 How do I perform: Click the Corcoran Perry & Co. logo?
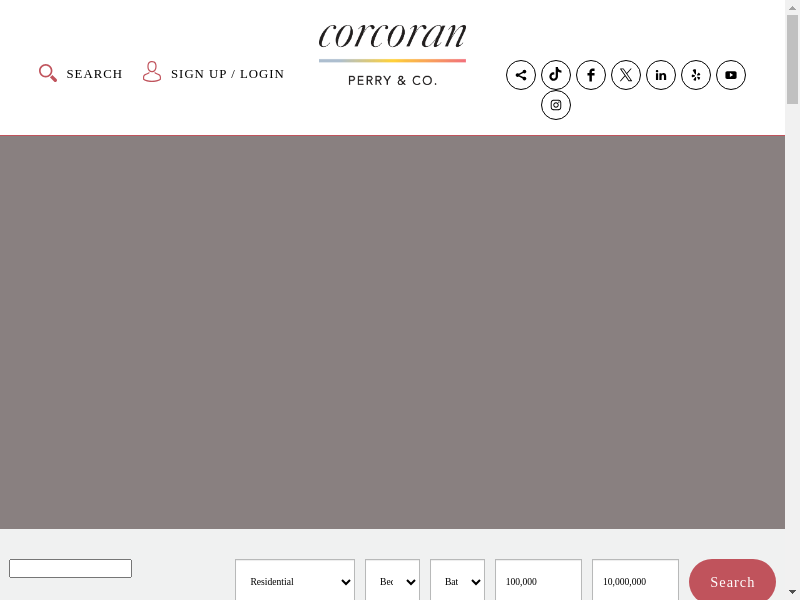pos(392,55)
